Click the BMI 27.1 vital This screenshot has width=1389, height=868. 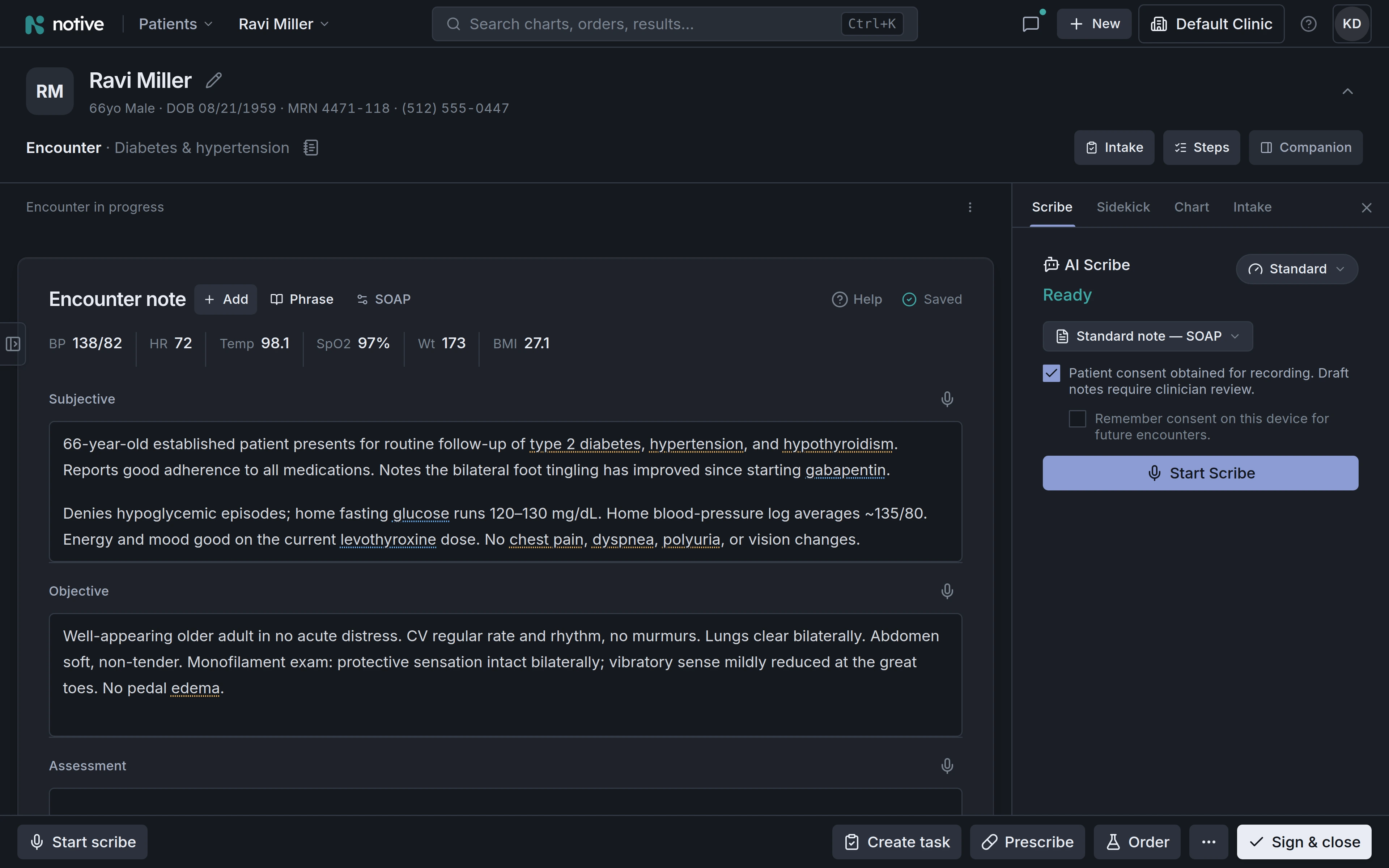pos(521,343)
